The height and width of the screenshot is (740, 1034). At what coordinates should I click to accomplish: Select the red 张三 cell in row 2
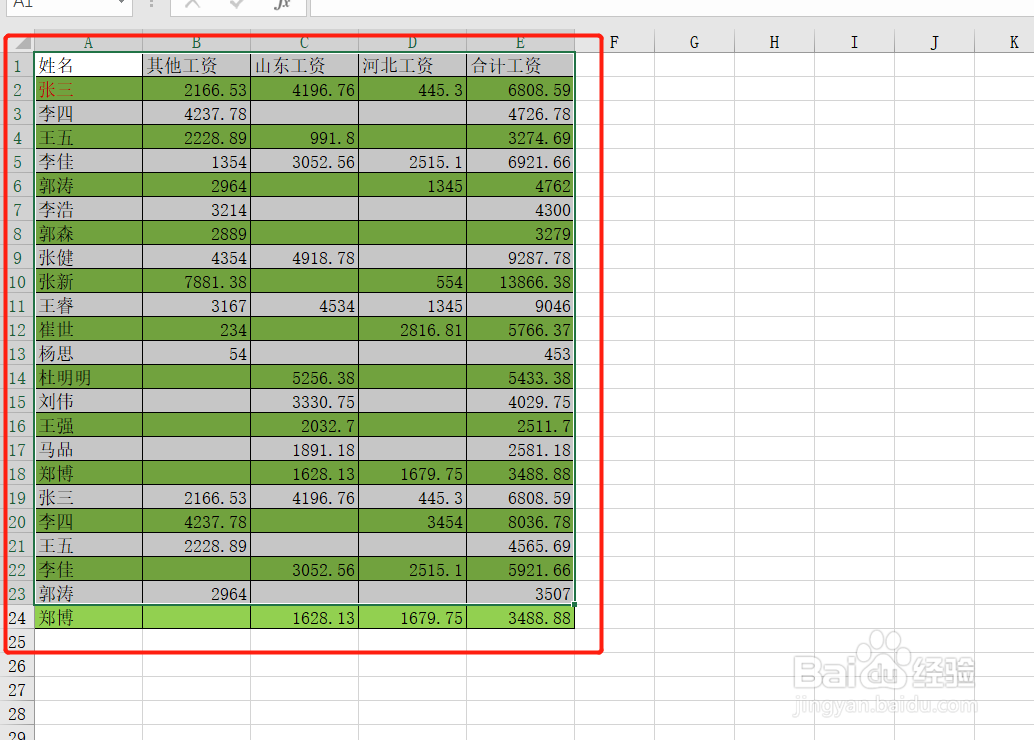click(x=88, y=89)
